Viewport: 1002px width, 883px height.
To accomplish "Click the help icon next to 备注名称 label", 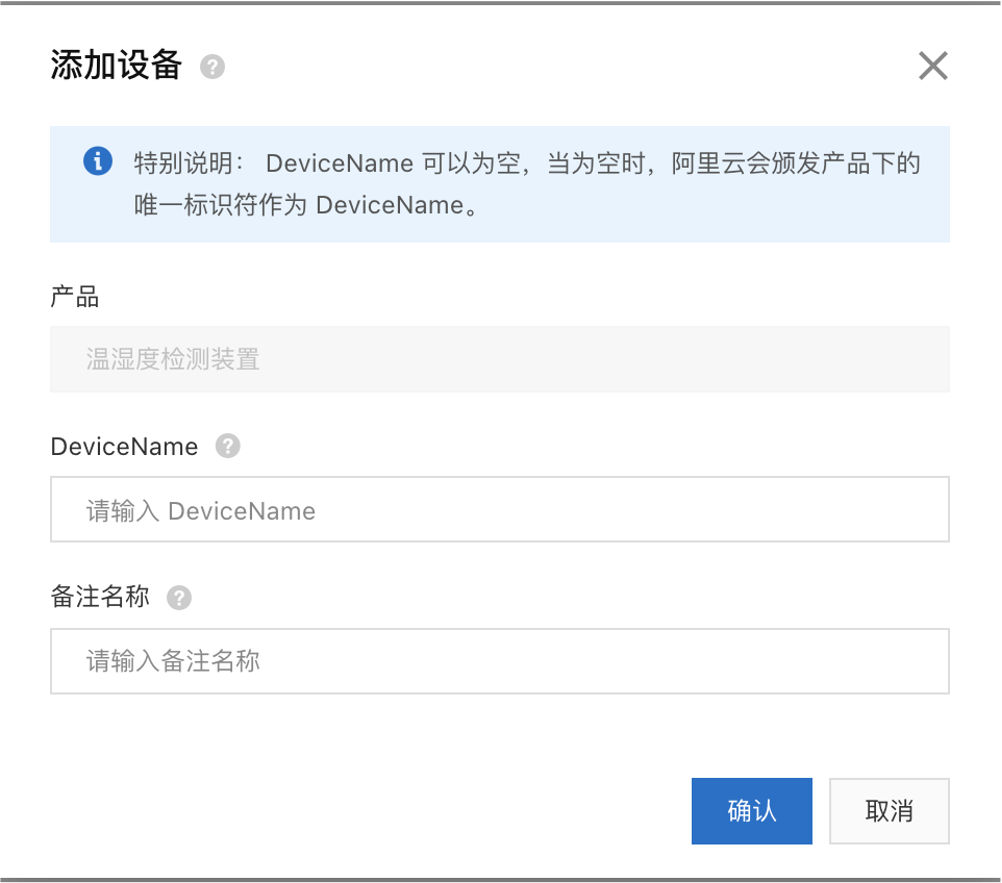I will 179,597.
